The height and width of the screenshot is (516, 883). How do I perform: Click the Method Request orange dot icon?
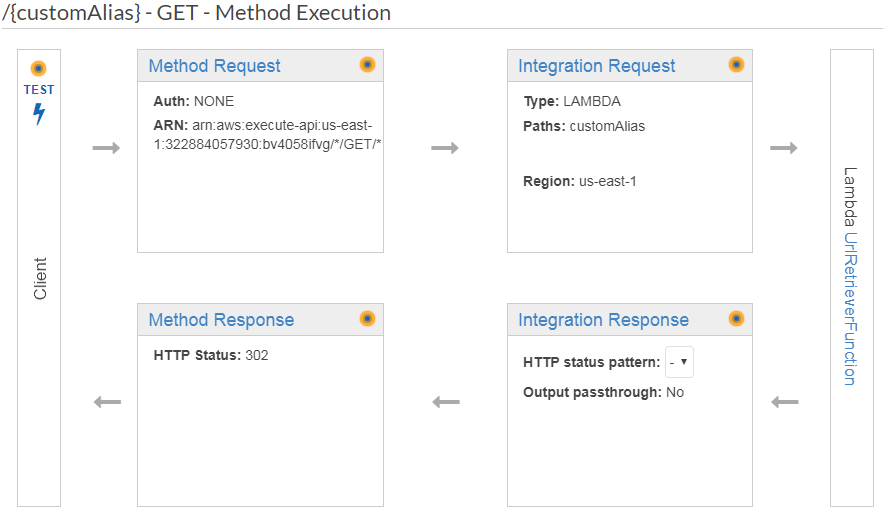(x=367, y=65)
